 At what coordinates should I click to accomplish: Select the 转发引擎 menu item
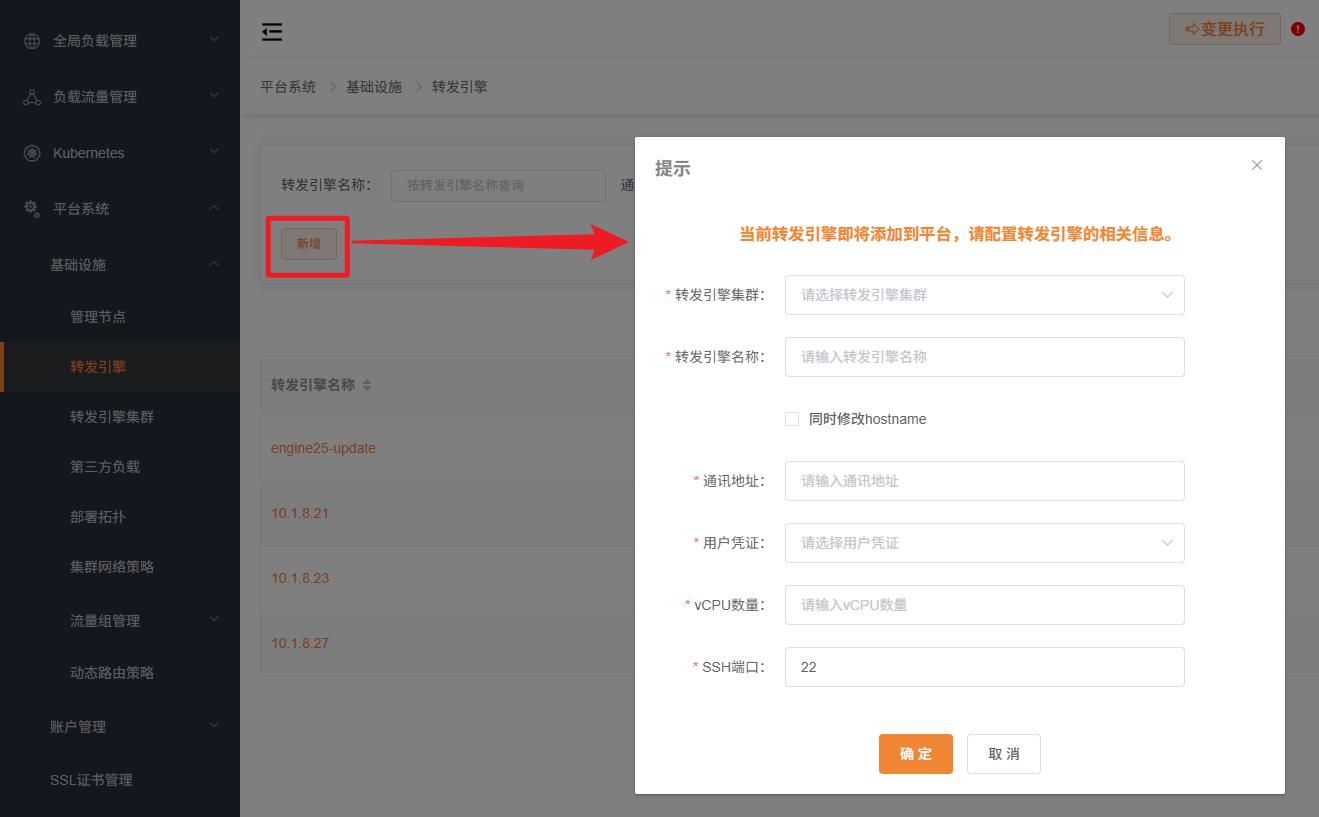click(x=120, y=367)
